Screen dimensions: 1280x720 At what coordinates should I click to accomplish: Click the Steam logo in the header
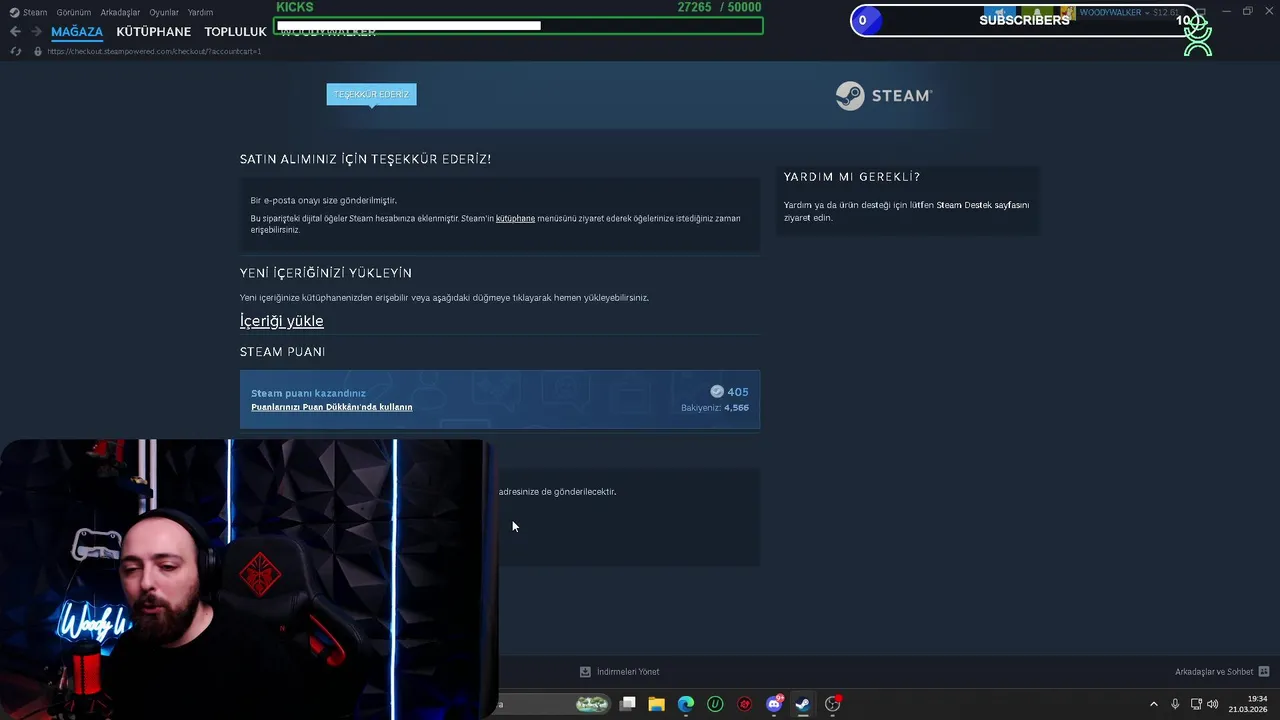[x=884, y=95]
